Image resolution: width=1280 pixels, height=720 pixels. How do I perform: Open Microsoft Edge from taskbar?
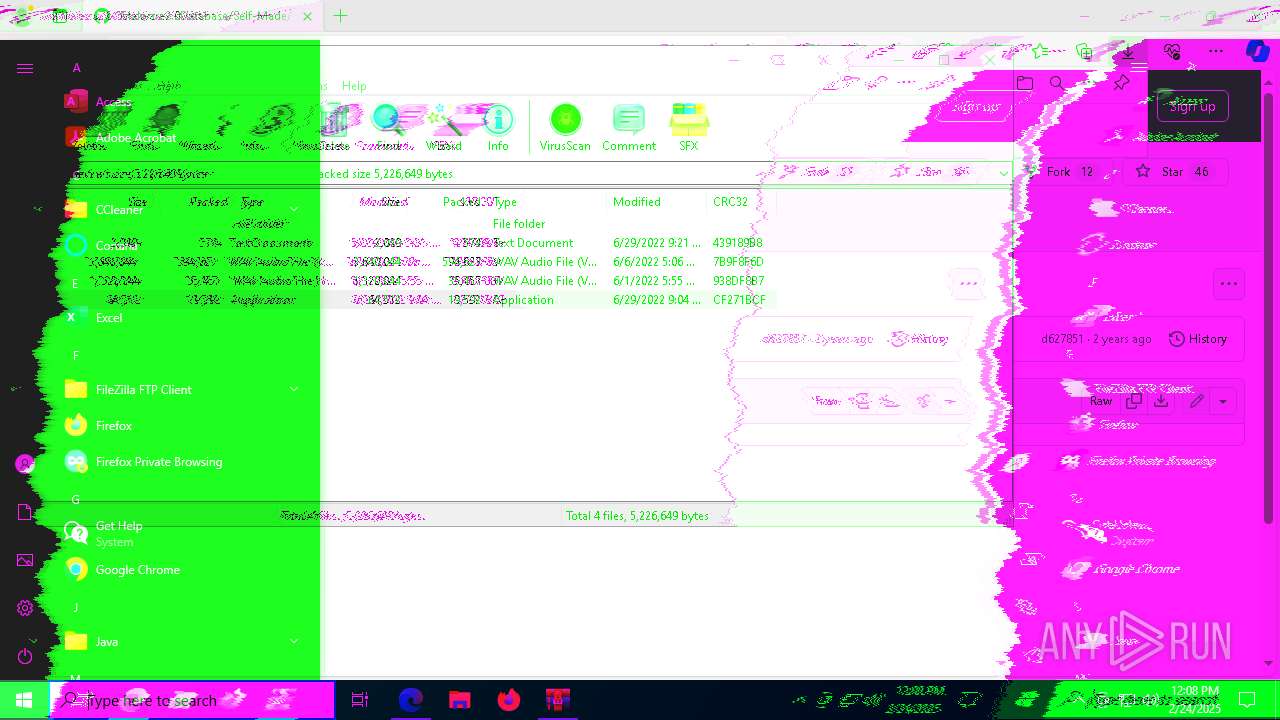click(410, 700)
